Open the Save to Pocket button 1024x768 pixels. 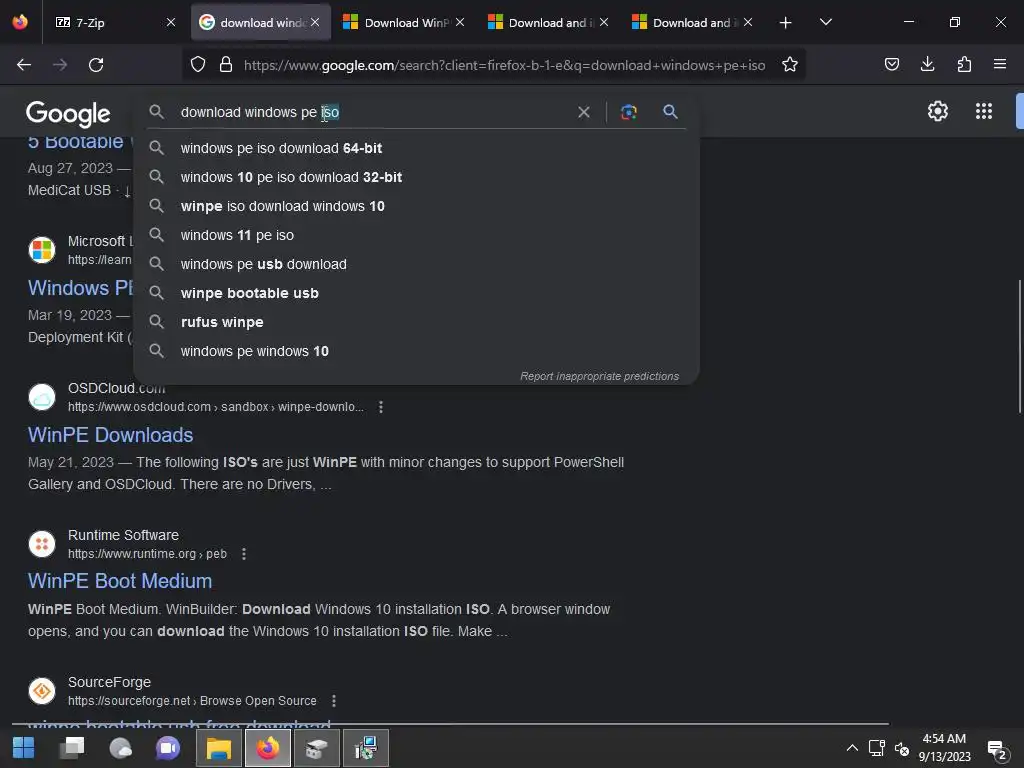[891, 65]
